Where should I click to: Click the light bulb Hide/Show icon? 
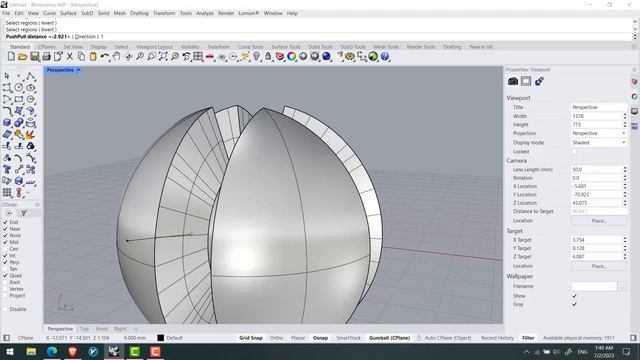(256, 56)
